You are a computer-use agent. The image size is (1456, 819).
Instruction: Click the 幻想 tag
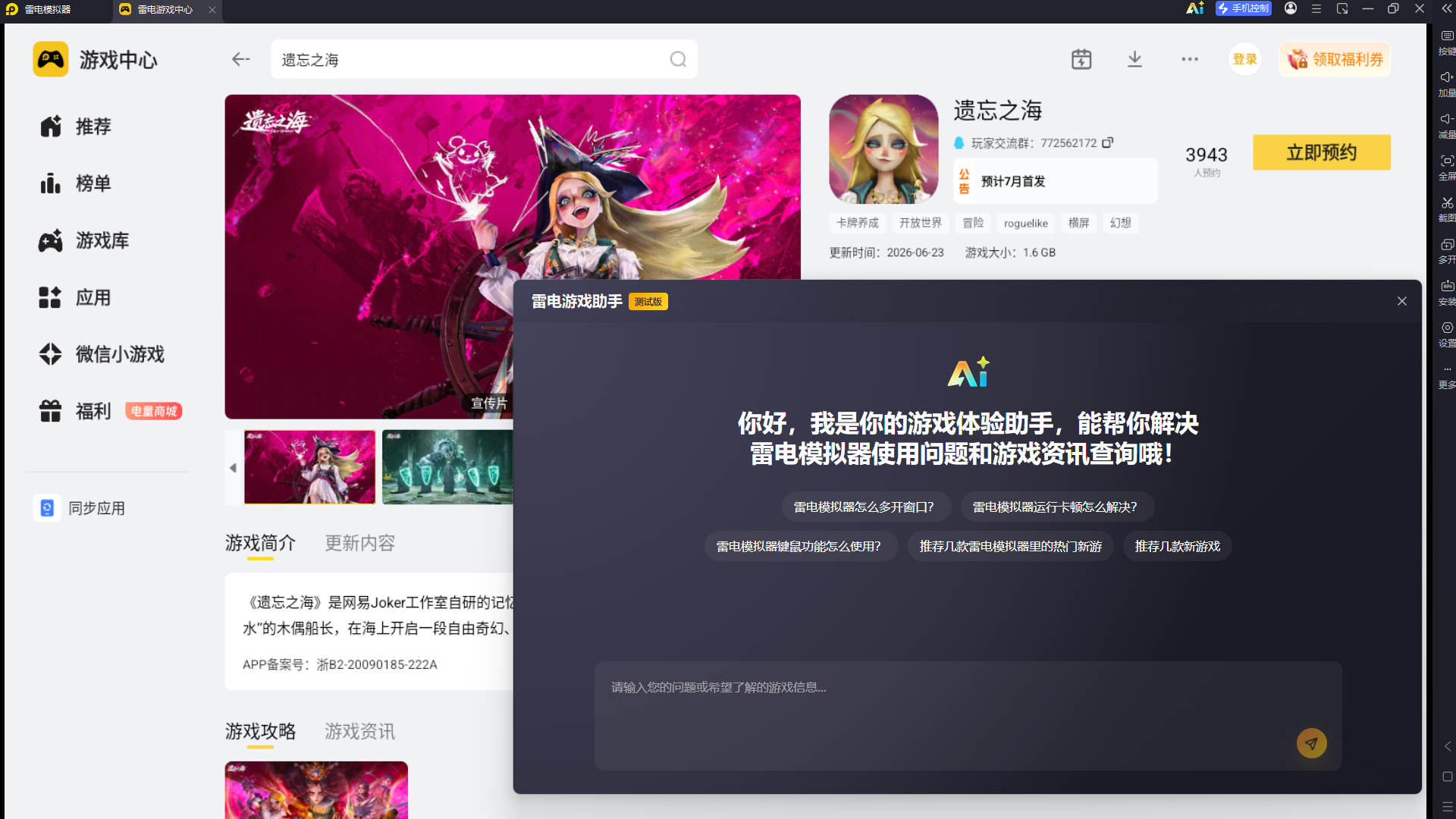tap(1120, 223)
